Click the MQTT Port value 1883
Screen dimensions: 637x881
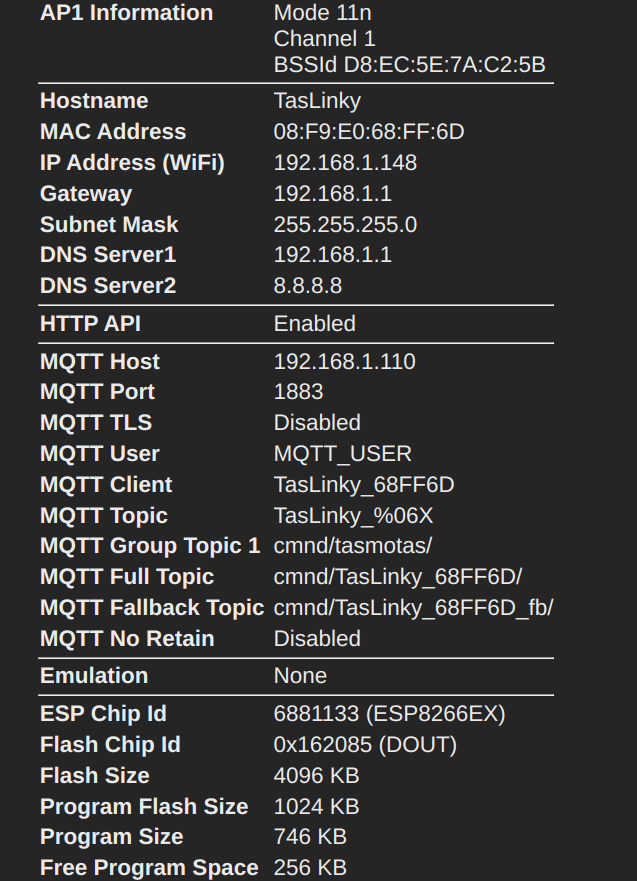(298, 392)
